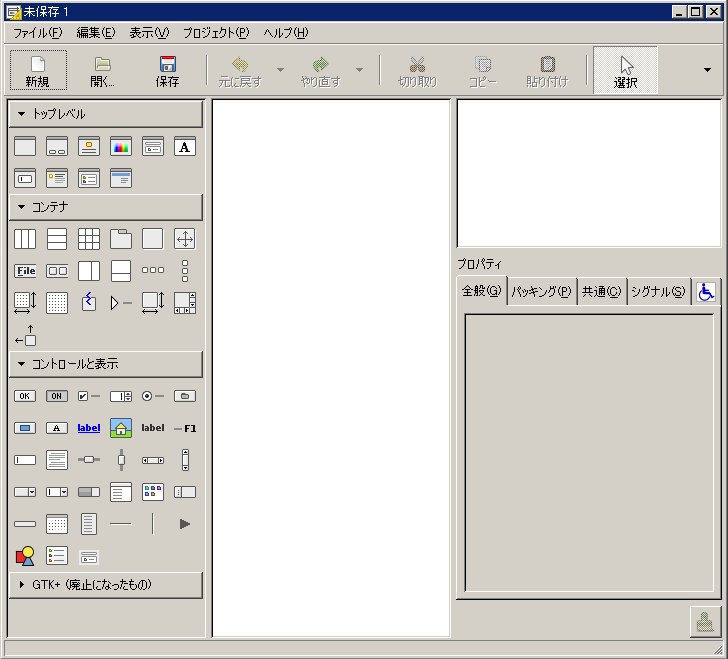
Task: Pick the Image widget house icon
Action: 121,428
